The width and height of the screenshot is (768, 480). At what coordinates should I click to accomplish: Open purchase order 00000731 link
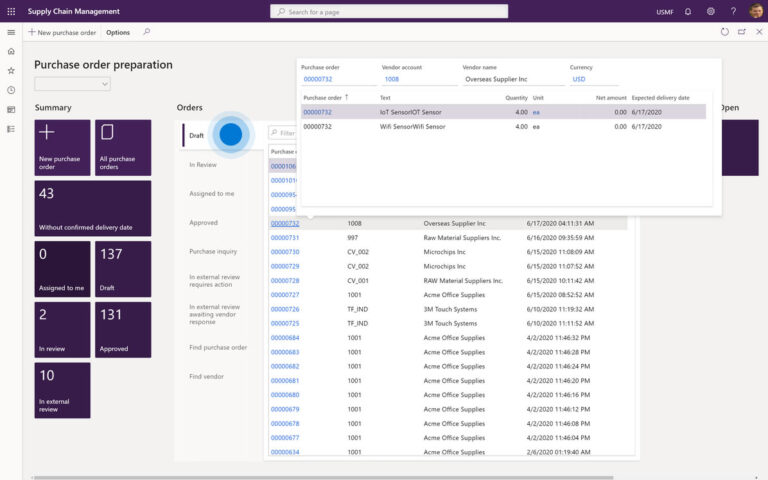coord(285,238)
